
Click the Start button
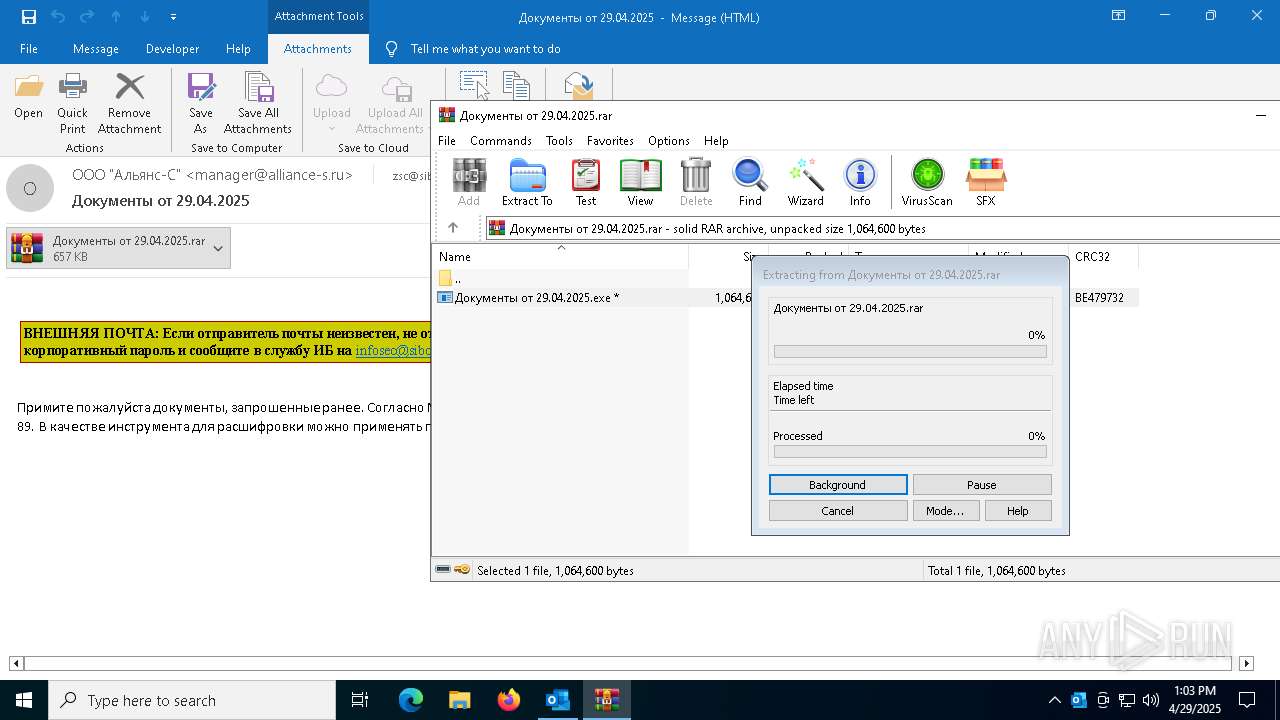point(24,700)
